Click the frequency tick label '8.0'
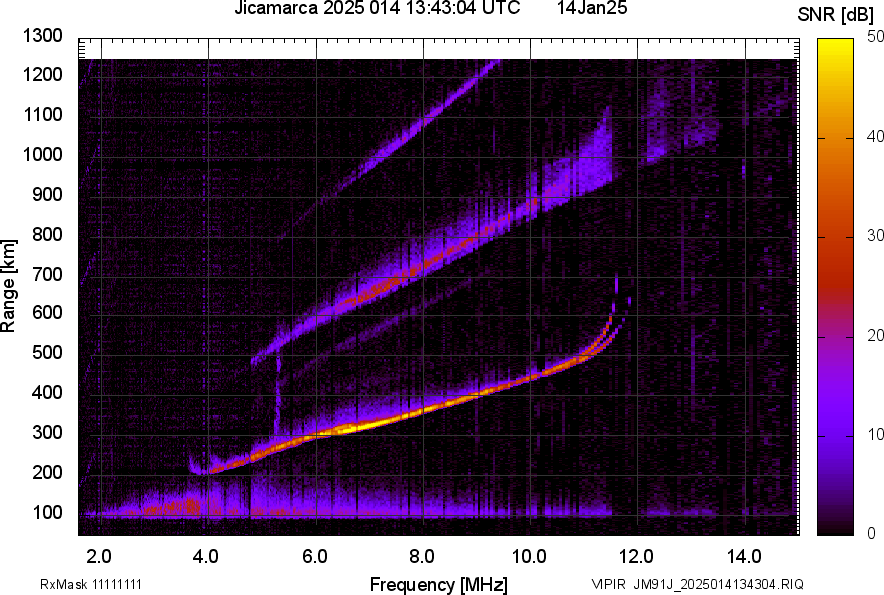This screenshot has width=884, height=595. click(x=422, y=557)
